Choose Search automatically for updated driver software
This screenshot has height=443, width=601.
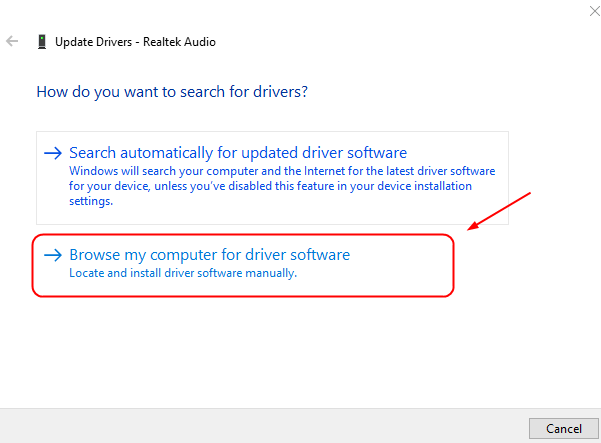coord(238,153)
